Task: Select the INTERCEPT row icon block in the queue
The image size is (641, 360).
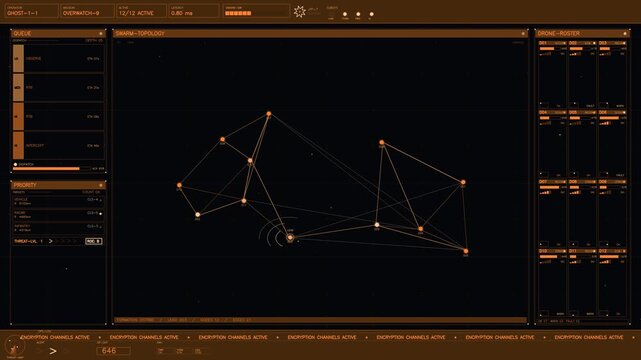Action: [18, 145]
